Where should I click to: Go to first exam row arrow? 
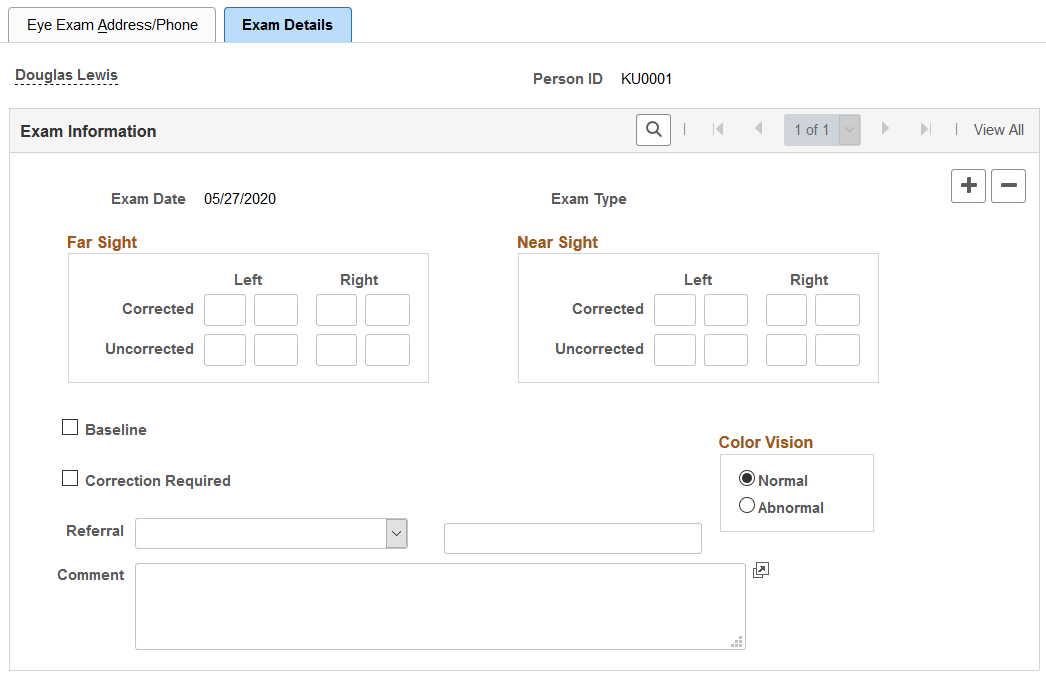tap(718, 129)
